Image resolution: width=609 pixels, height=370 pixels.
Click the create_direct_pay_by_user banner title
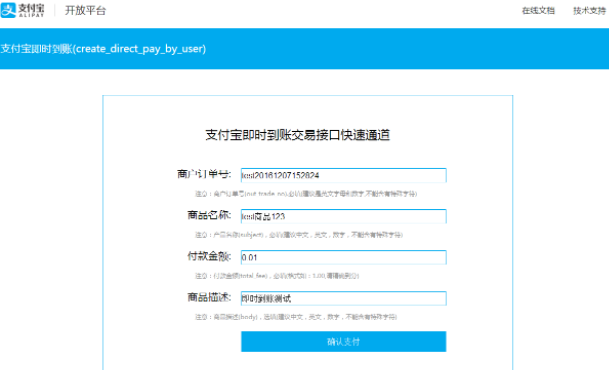[x=103, y=49]
